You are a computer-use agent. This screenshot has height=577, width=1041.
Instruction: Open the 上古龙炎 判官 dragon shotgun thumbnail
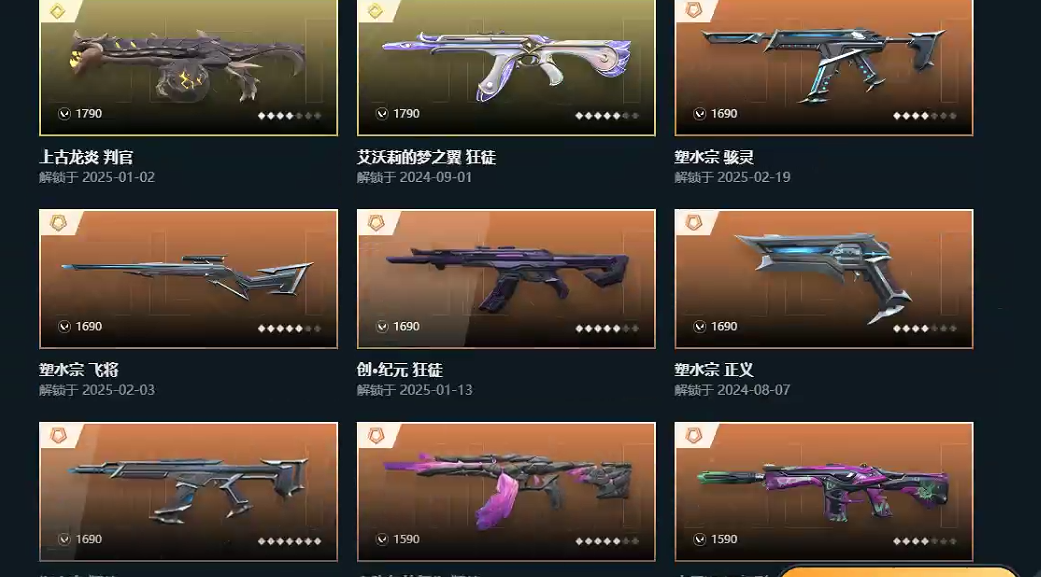189,67
